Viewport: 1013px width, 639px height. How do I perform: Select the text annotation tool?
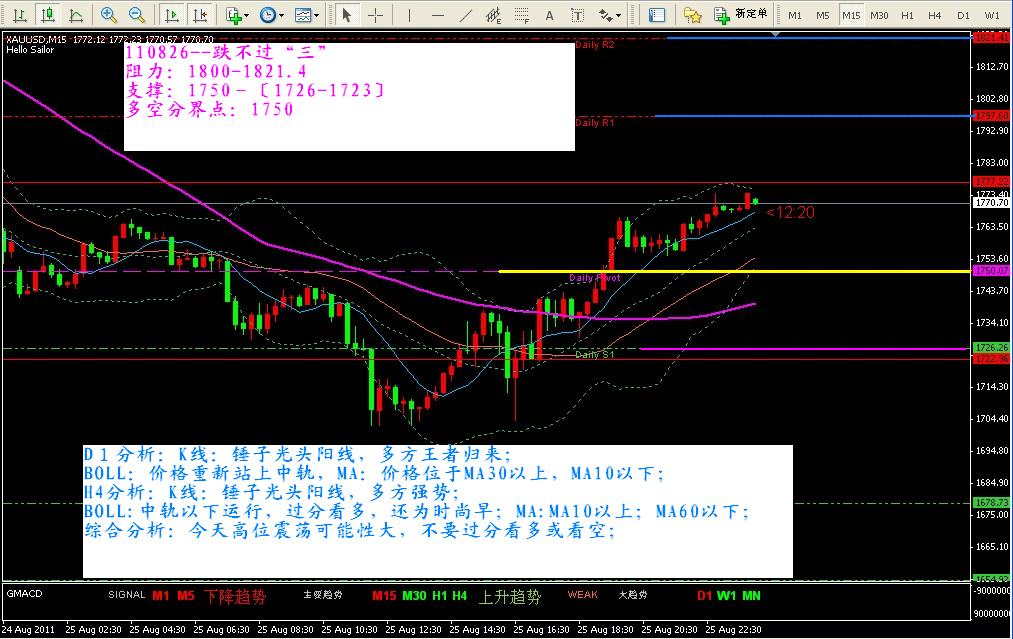550,15
